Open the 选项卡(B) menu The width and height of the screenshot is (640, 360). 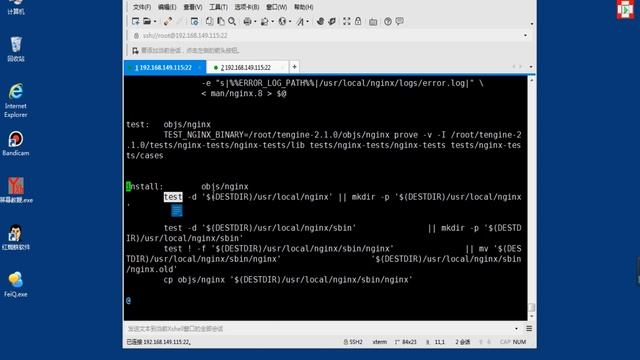247,7
